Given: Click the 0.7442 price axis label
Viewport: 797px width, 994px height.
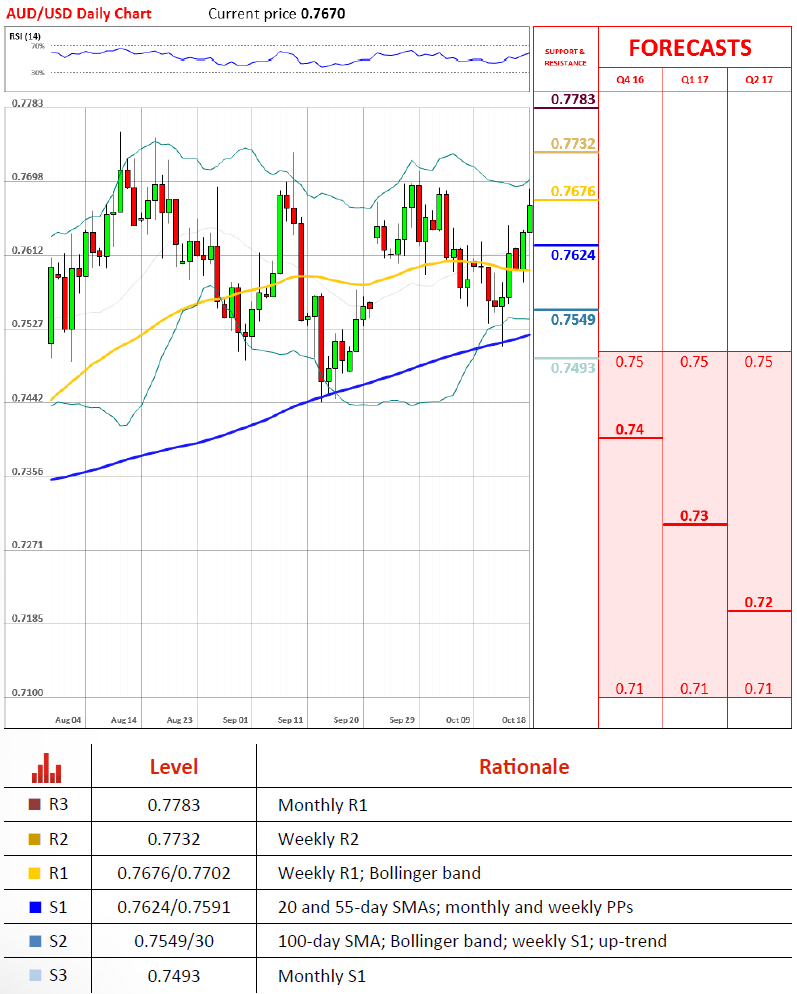Looking at the screenshot, I should (27, 398).
